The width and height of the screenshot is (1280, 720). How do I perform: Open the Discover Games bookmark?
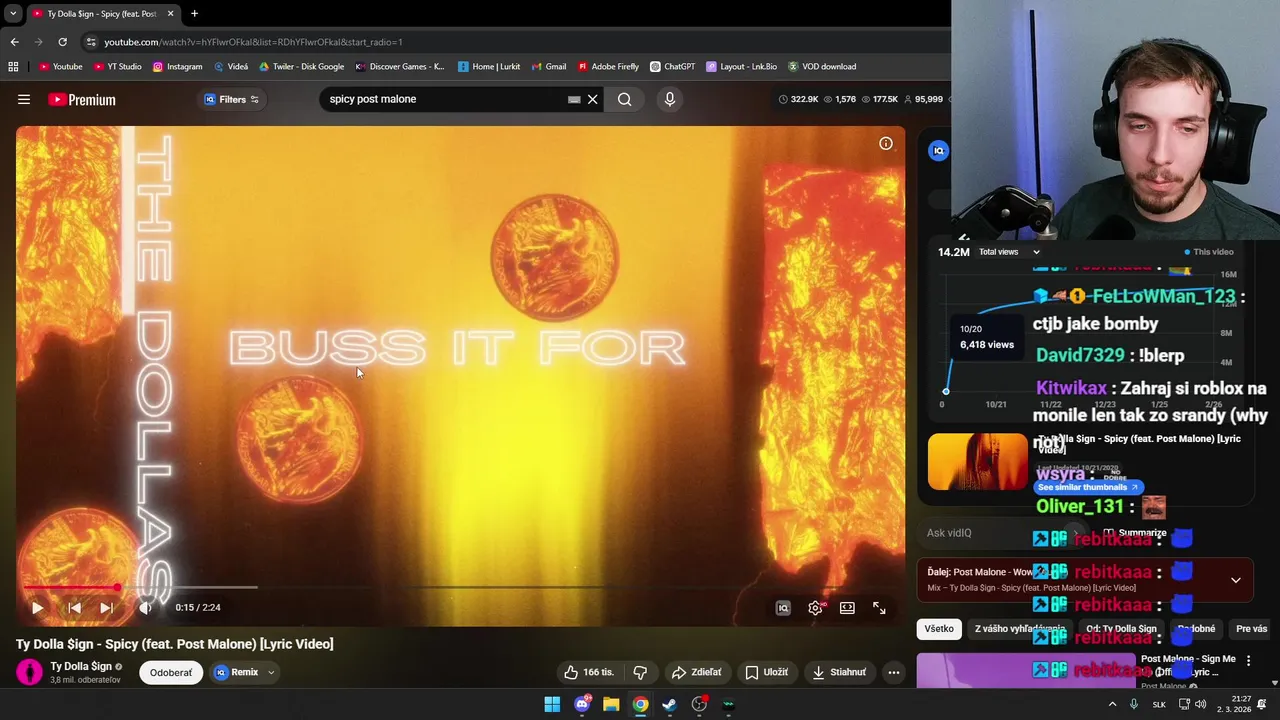(399, 67)
